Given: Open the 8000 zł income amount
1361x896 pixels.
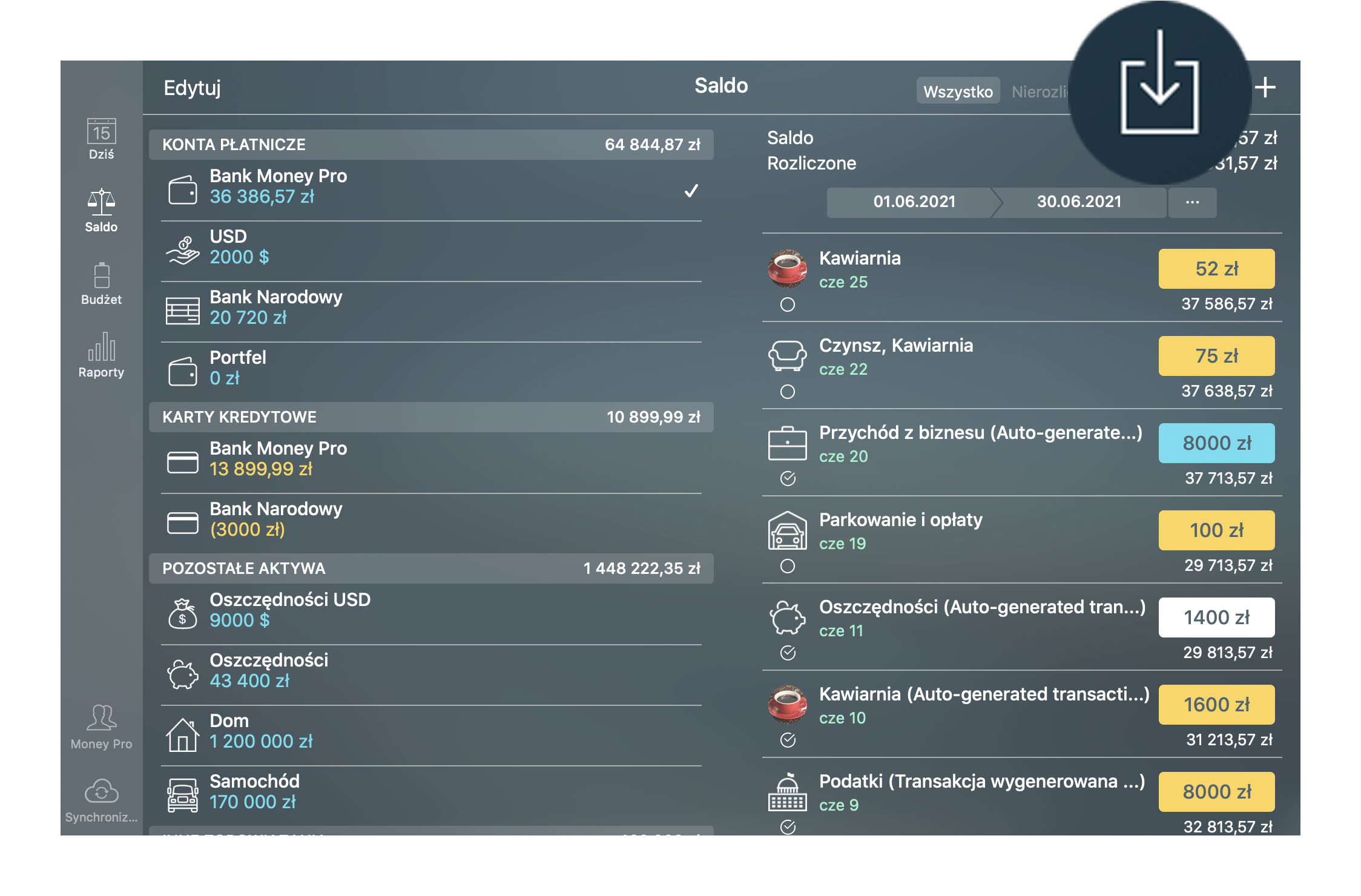Looking at the screenshot, I should click(1216, 443).
